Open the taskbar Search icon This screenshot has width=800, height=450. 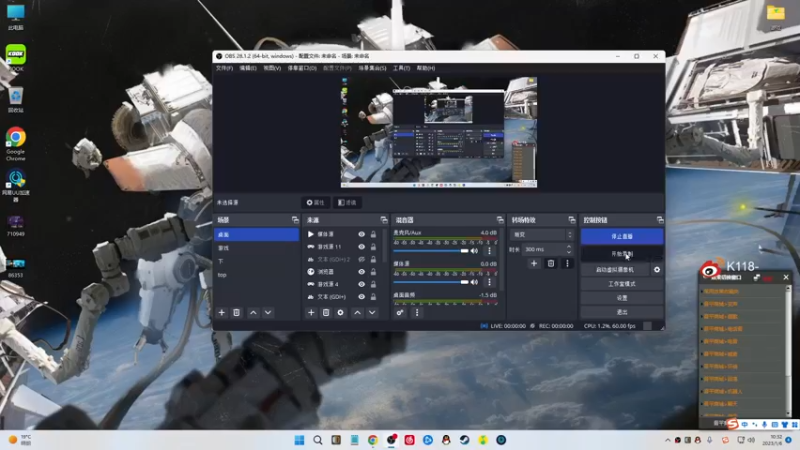318,440
